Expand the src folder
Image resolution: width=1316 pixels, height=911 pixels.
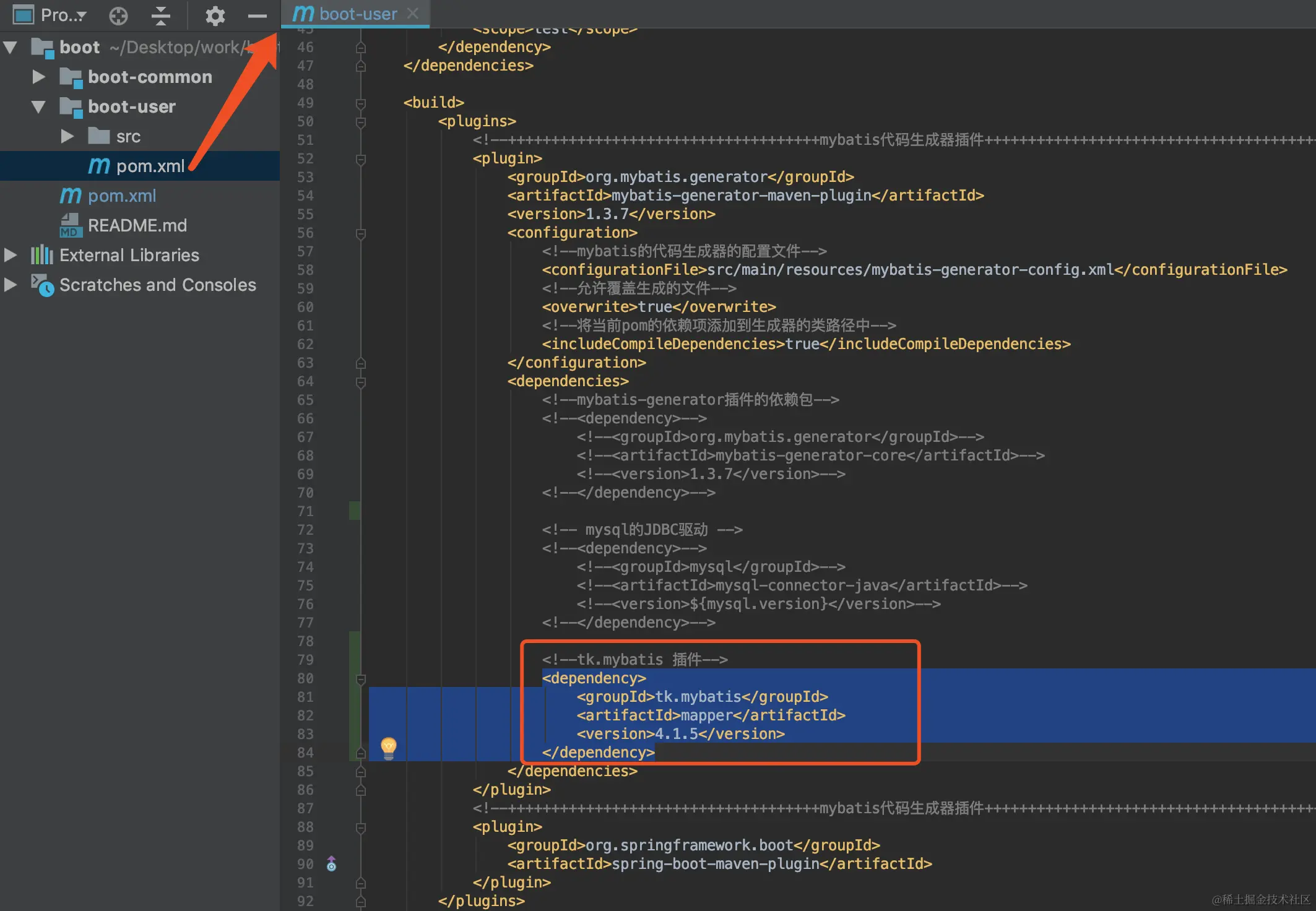pyautogui.click(x=67, y=136)
